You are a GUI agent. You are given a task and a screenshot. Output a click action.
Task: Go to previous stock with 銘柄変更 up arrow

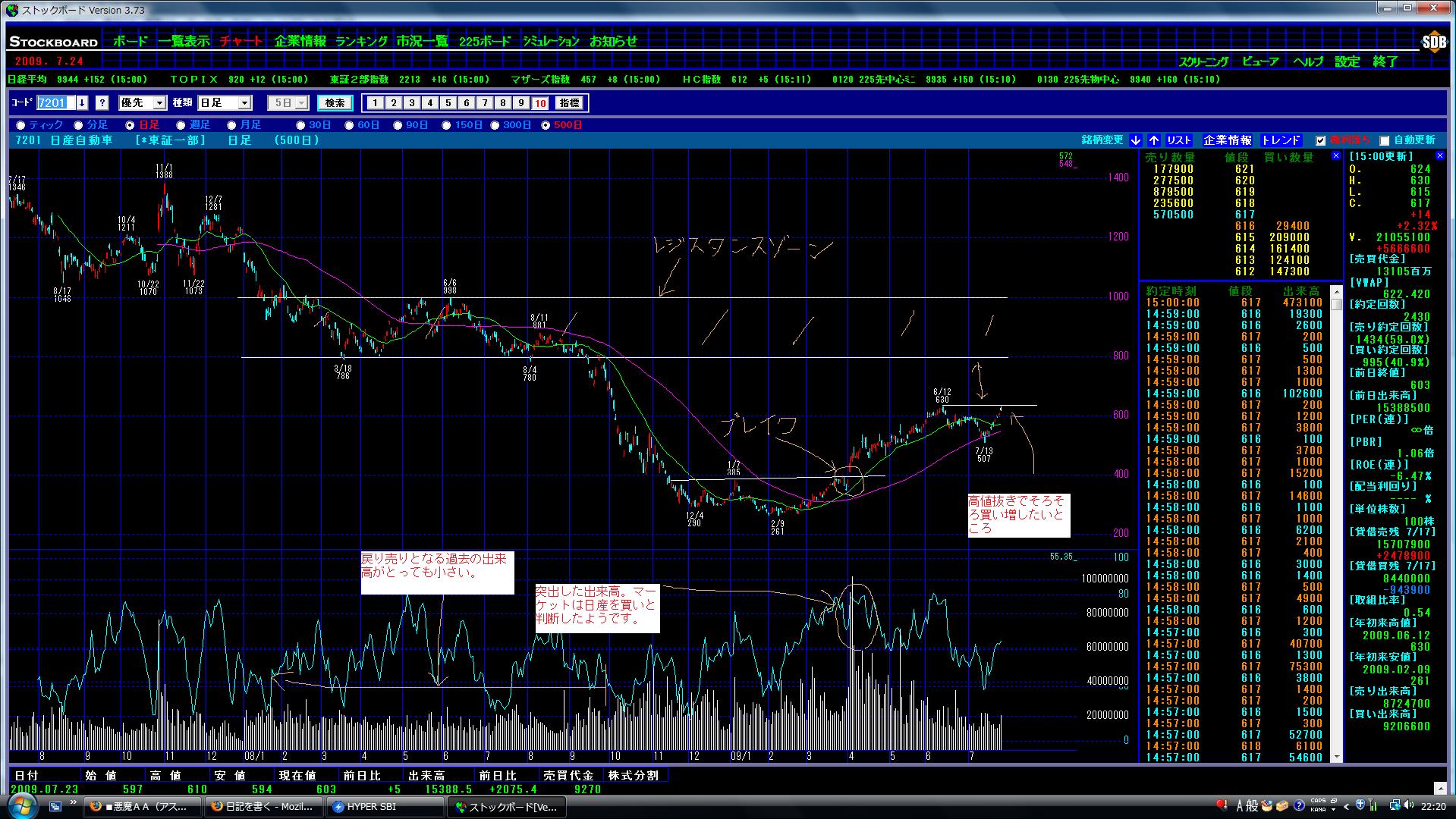[x=1153, y=140]
